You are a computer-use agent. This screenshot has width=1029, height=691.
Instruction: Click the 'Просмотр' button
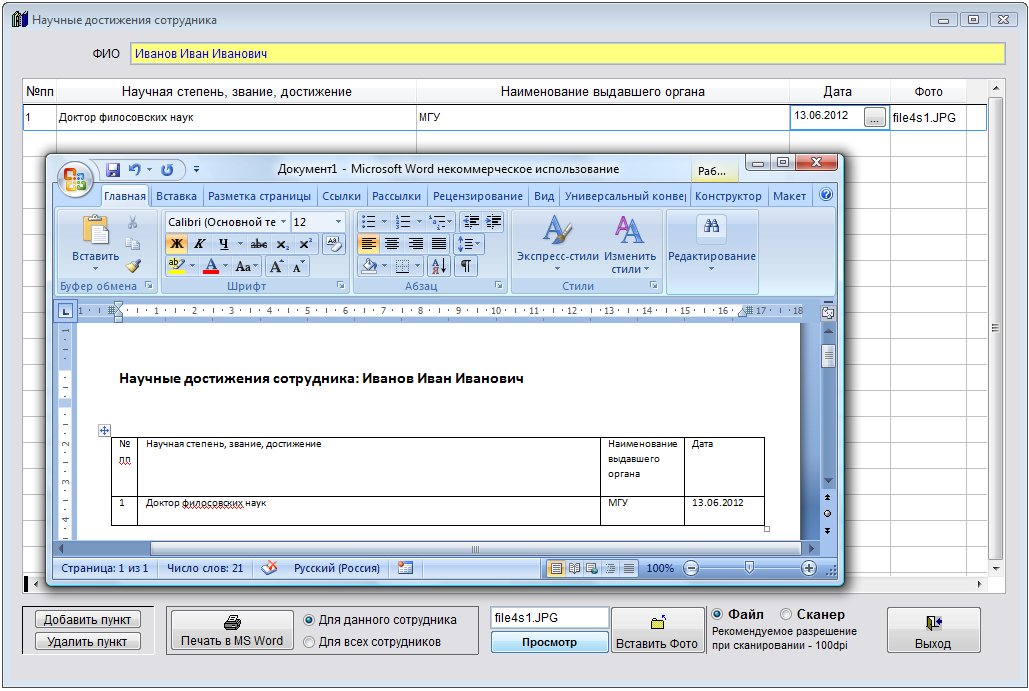click(x=549, y=642)
